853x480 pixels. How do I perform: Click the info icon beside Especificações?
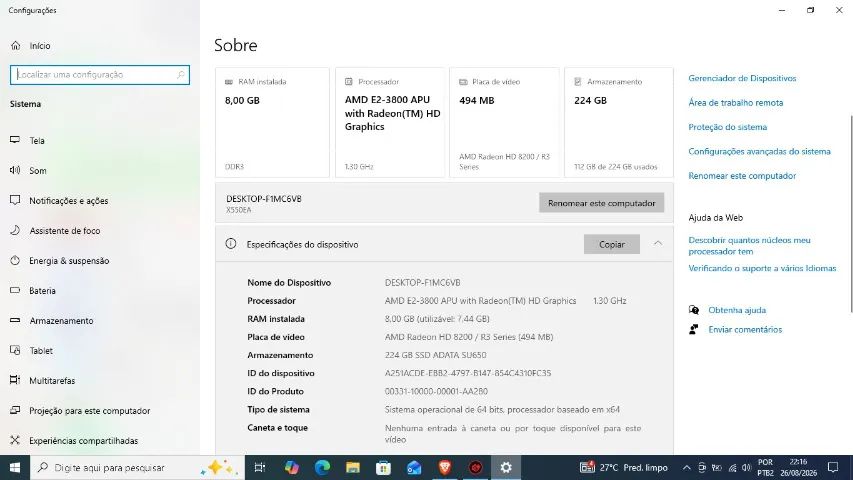coord(231,244)
